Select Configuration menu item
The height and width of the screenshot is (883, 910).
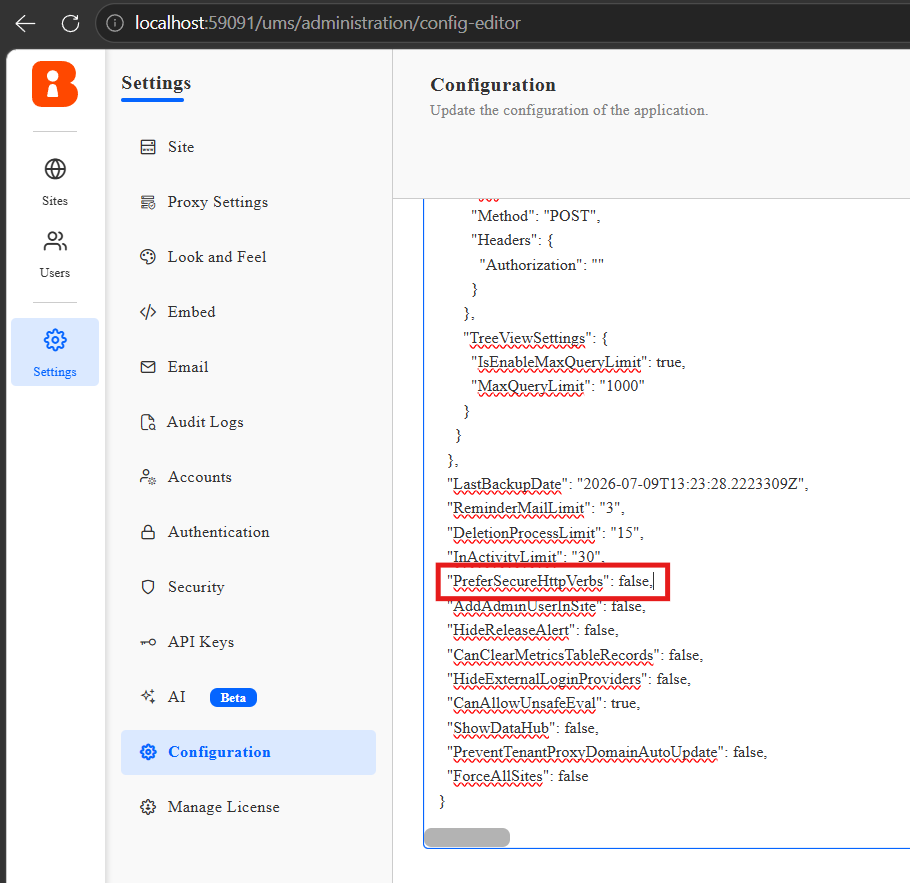(248, 752)
